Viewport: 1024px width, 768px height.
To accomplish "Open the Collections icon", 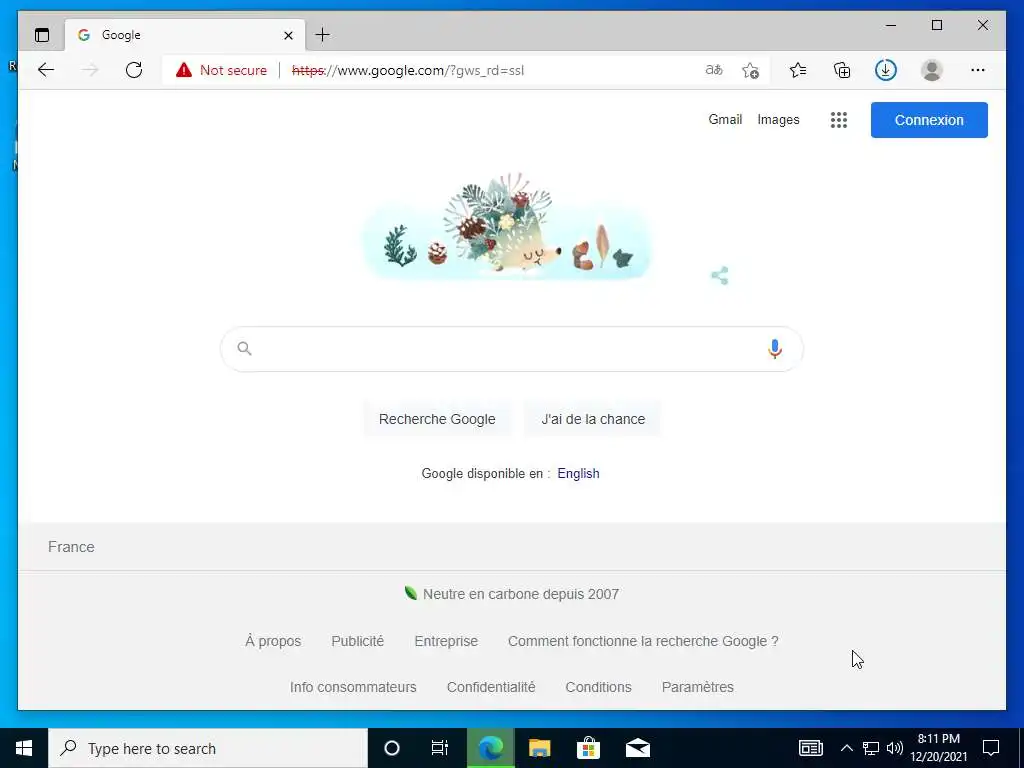I will 842,70.
